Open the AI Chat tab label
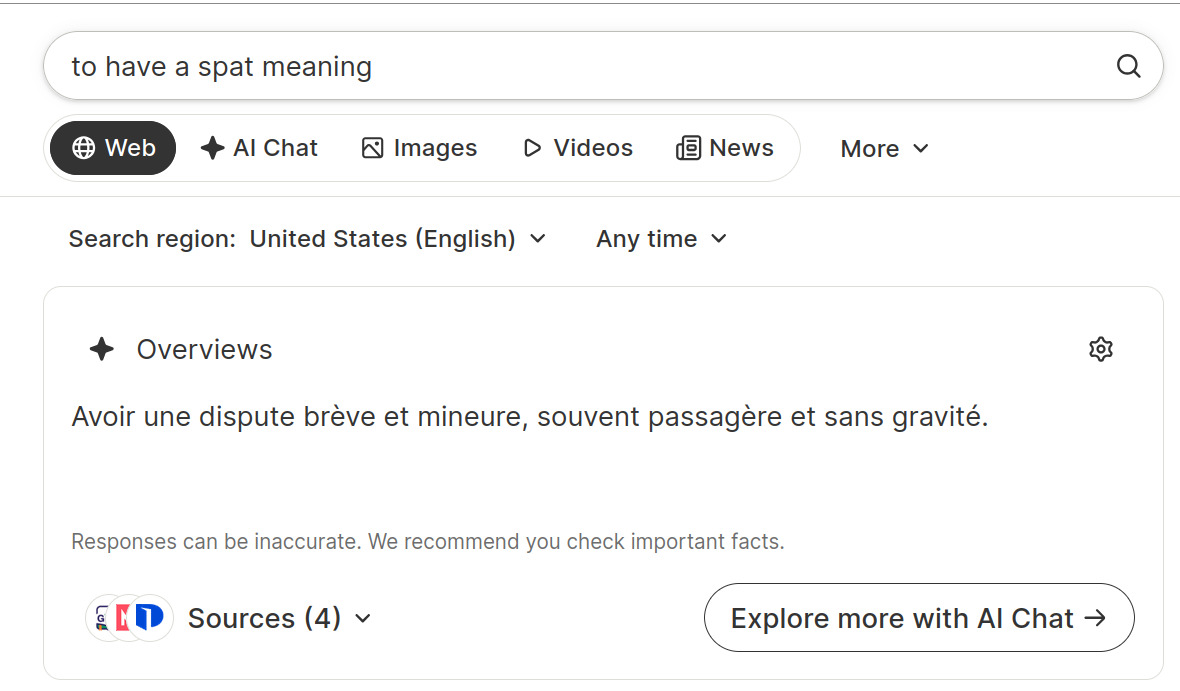This screenshot has width=1180, height=691. pos(275,148)
